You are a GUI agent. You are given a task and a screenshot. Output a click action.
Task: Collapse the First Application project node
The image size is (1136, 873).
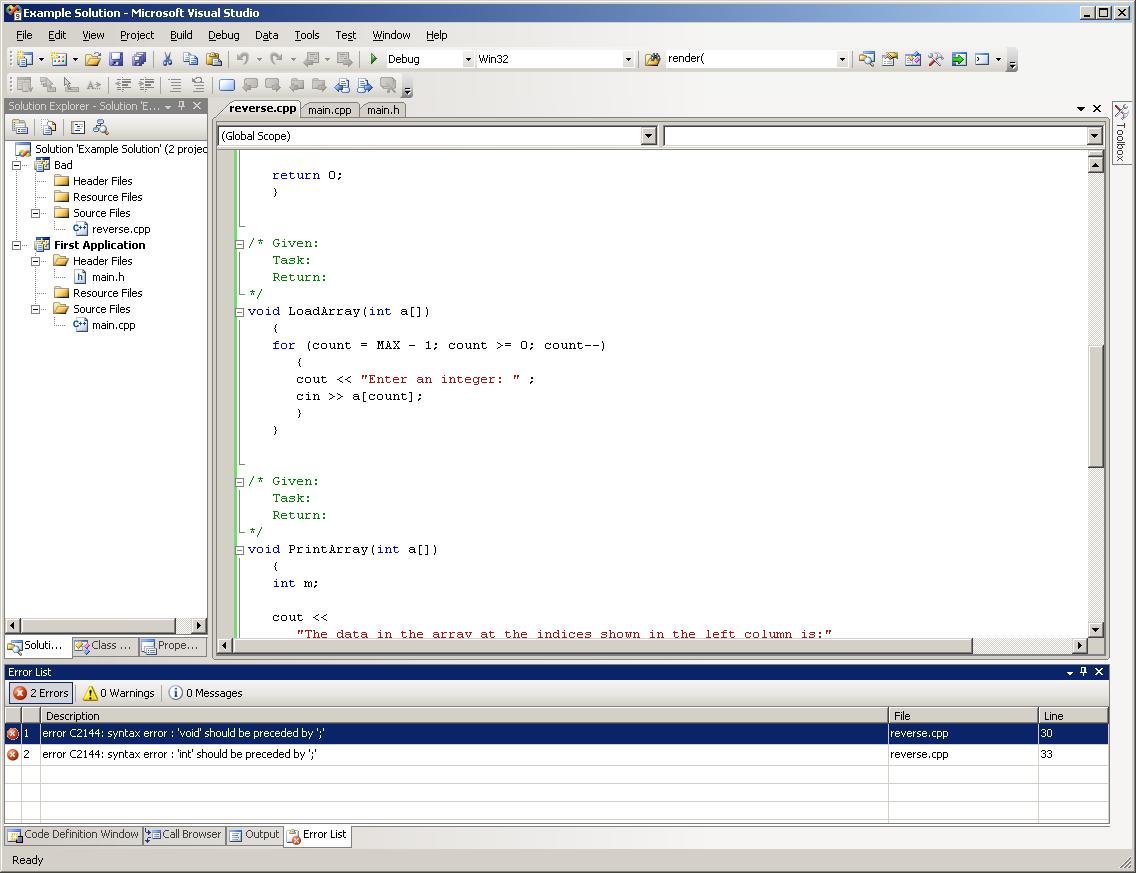(17, 244)
